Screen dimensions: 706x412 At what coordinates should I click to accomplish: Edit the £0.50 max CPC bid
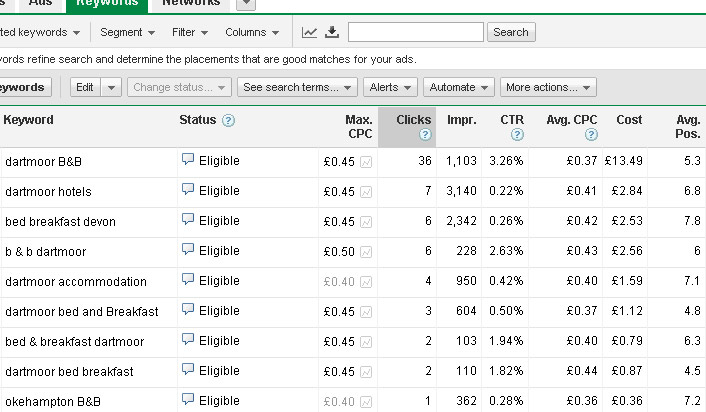[x=339, y=252]
